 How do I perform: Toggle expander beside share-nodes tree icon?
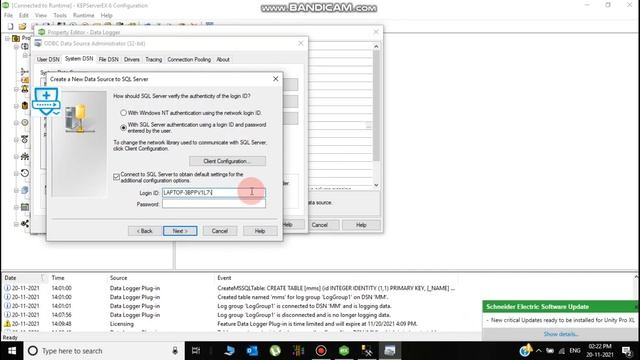tap(16, 224)
